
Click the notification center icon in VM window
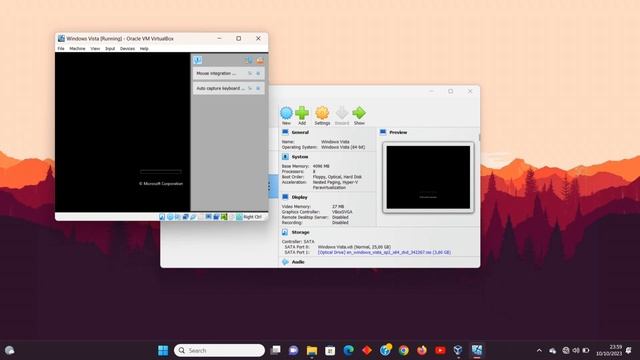tap(198, 60)
